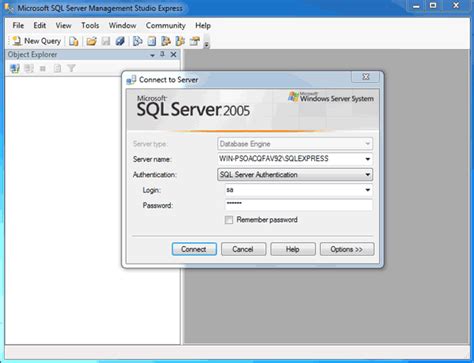Click the Login text field containing sa
474x363 pixels.
click(x=294, y=190)
